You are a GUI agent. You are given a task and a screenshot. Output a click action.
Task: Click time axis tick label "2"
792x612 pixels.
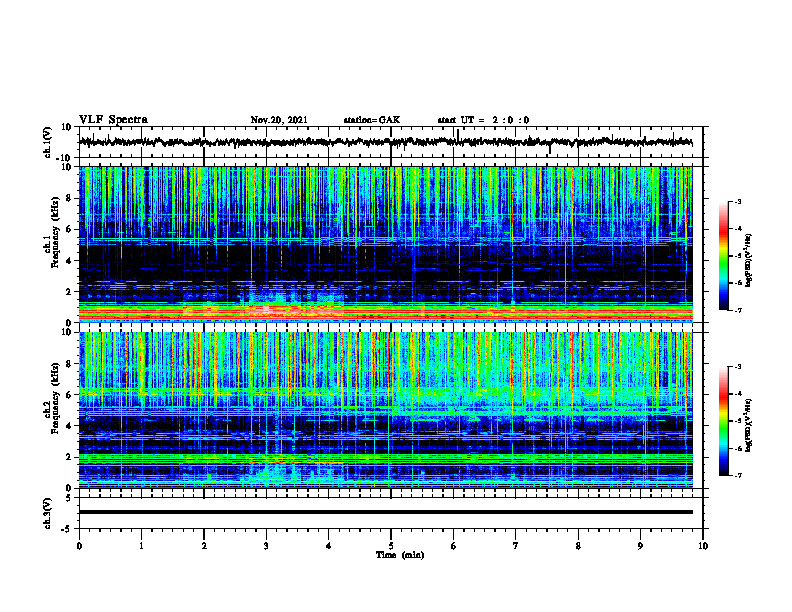[x=204, y=546]
